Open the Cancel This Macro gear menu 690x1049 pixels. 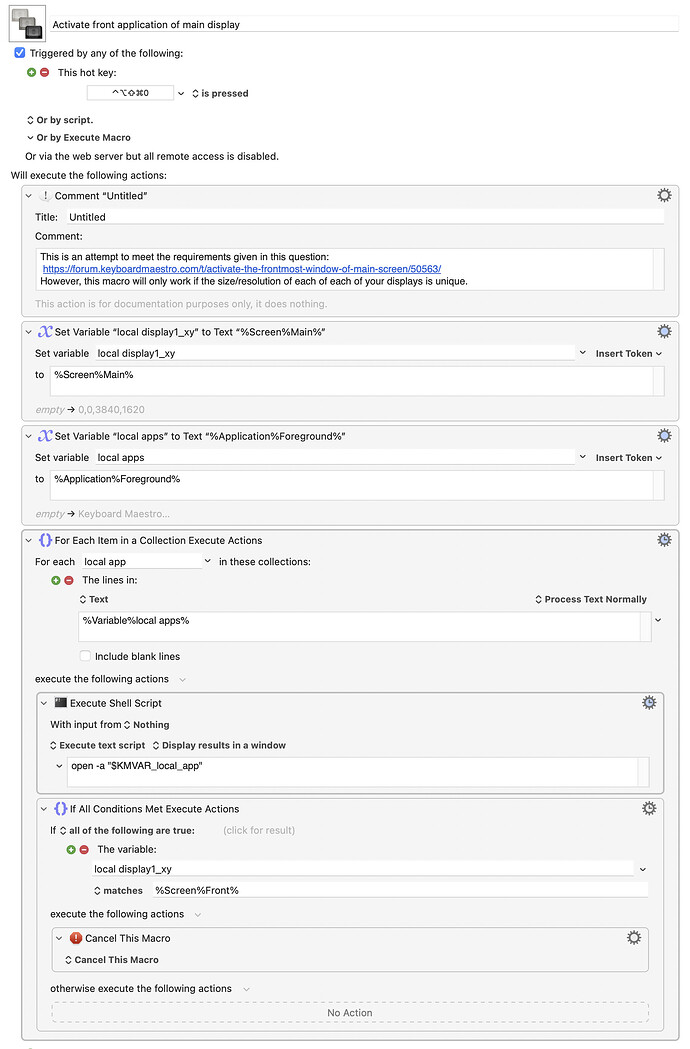(633, 938)
